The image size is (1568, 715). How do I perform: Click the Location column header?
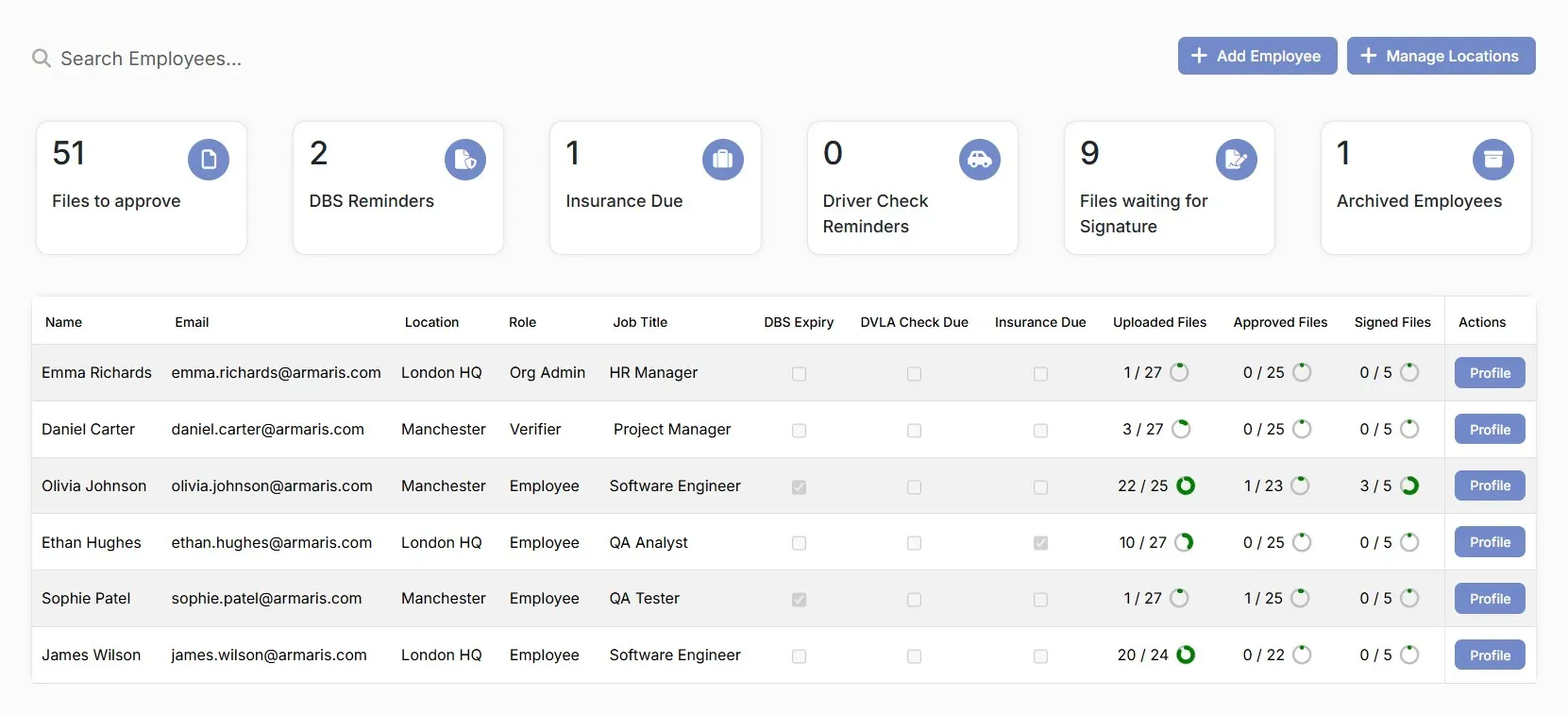(x=431, y=322)
